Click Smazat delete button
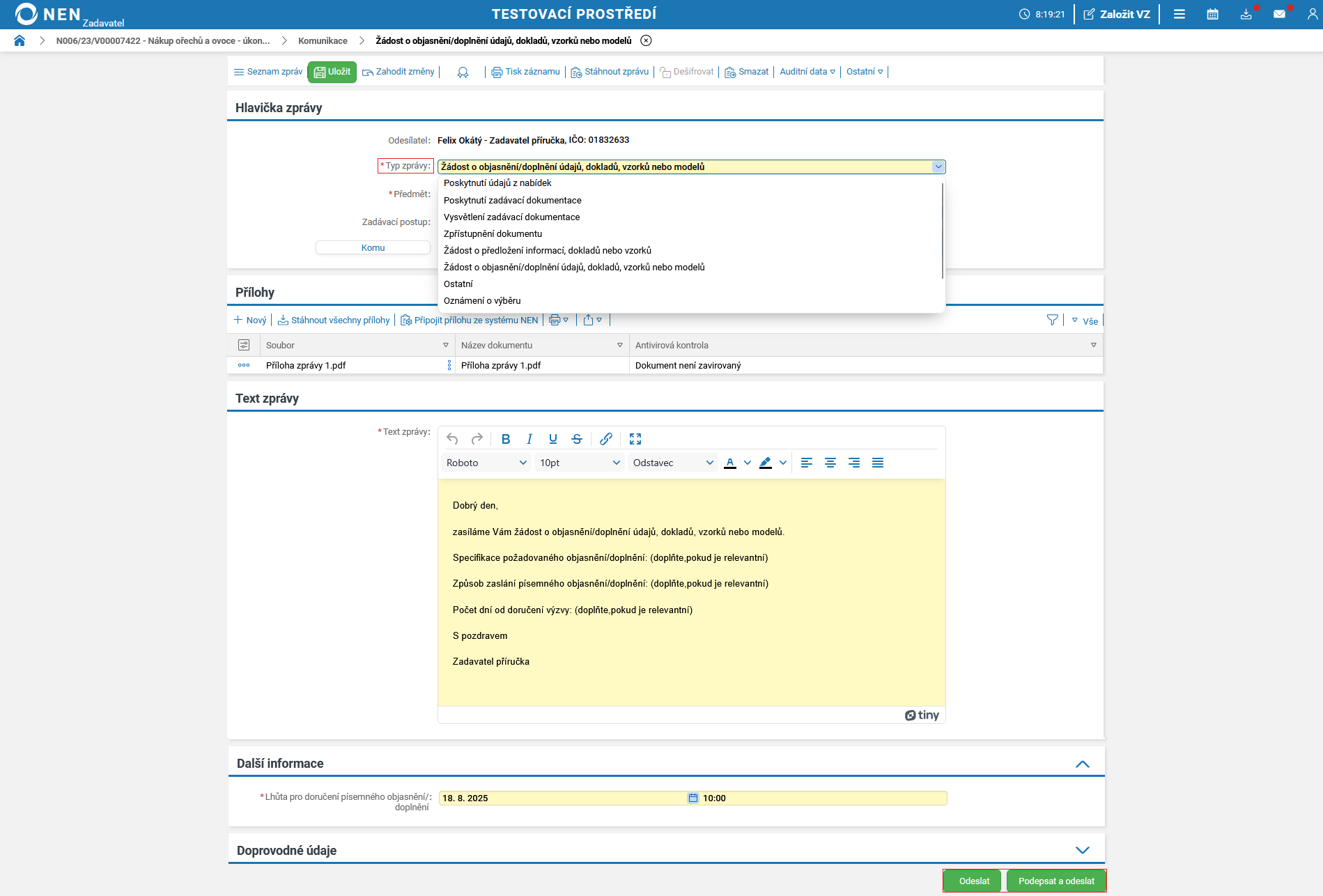The height and width of the screenshot is (896, 1323). click(x=747, y=72)
